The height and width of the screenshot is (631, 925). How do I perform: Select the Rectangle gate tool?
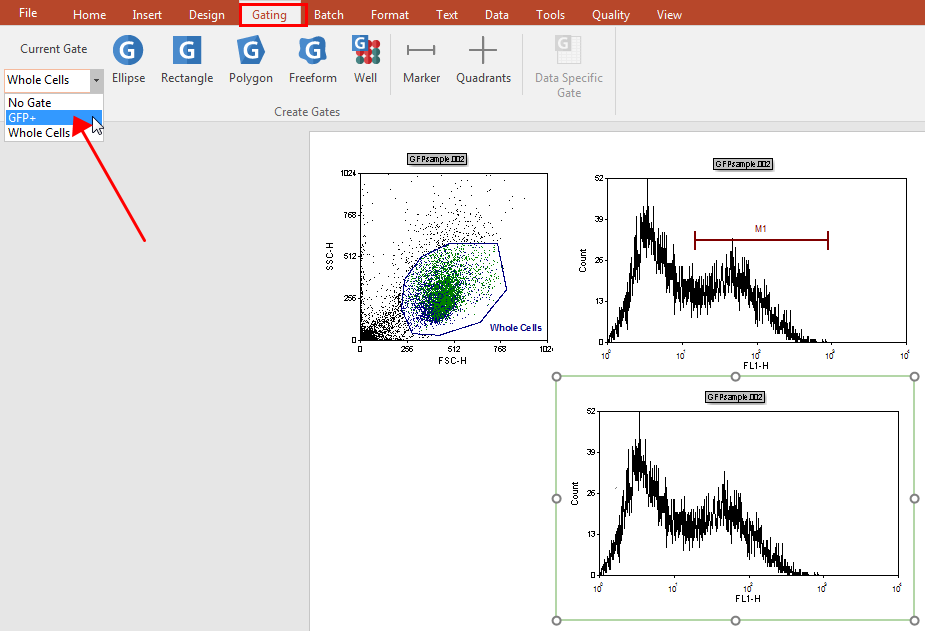pyautogui.click(x=187, y=60)
